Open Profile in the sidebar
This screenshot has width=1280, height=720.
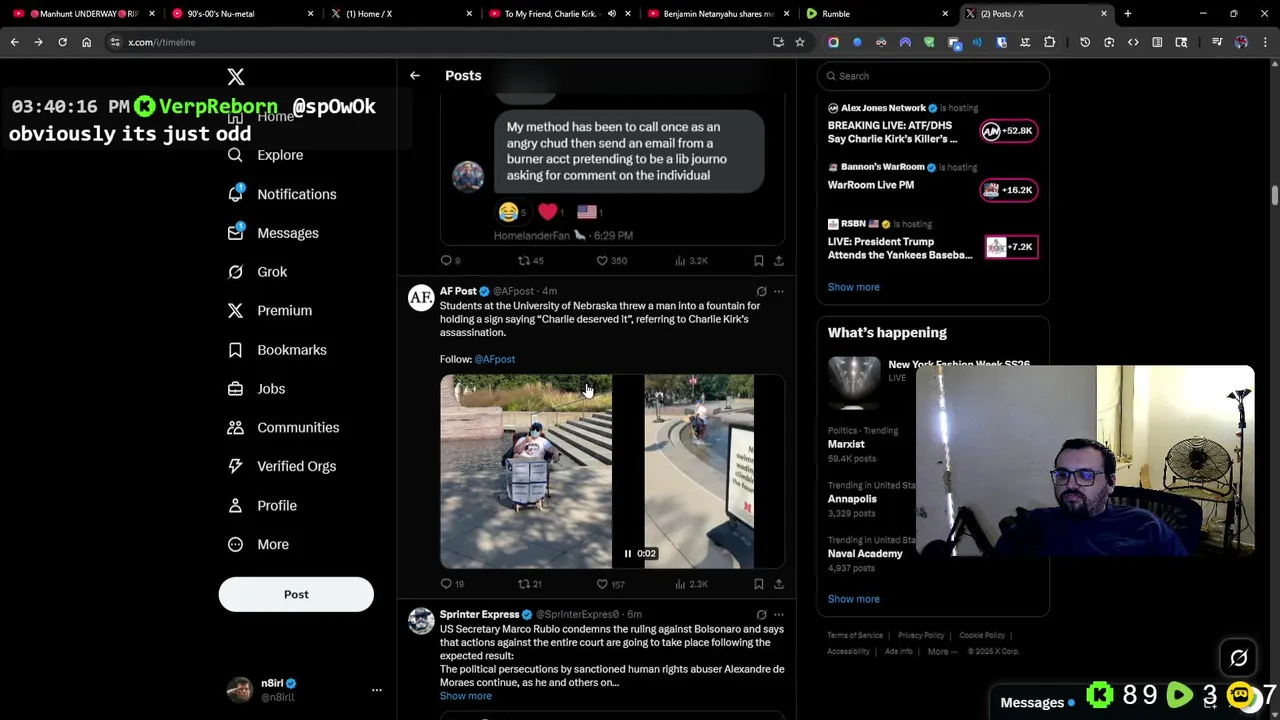coord(262,505)
